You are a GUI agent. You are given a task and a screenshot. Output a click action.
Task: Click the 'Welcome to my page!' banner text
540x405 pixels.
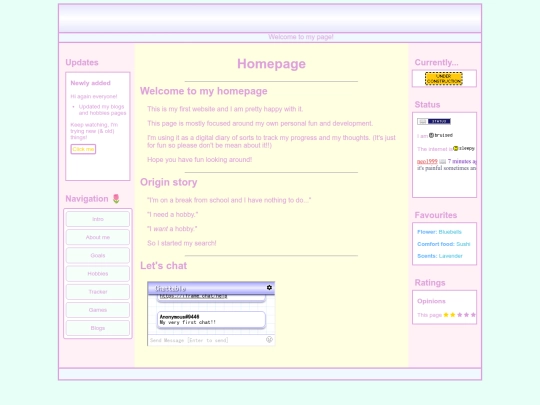(x=301, y=37)
